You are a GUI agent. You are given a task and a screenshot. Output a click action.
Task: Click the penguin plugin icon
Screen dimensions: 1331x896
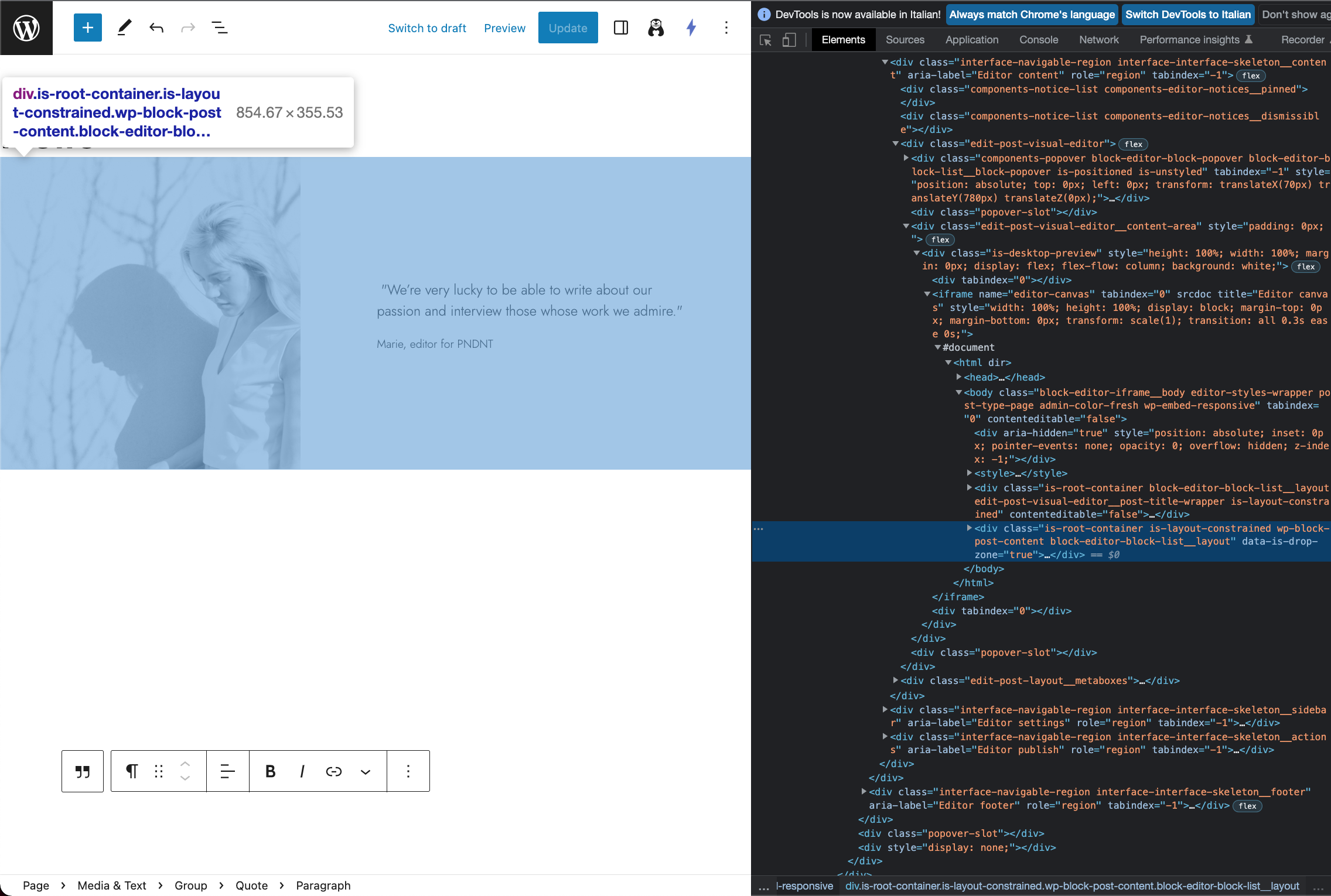pyautogui.click(x=656, y=28)
